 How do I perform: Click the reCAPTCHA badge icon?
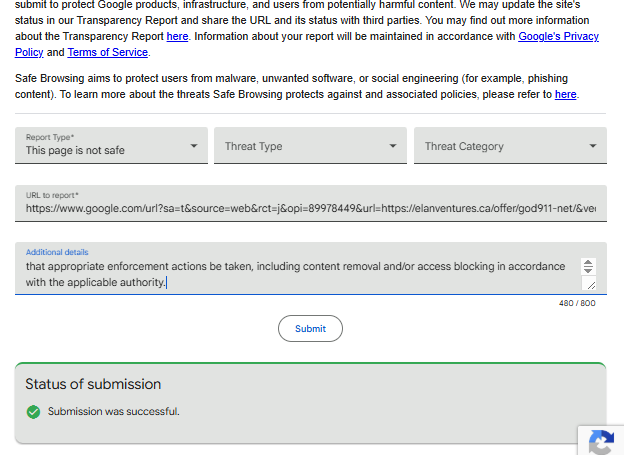tap(601, 441)
